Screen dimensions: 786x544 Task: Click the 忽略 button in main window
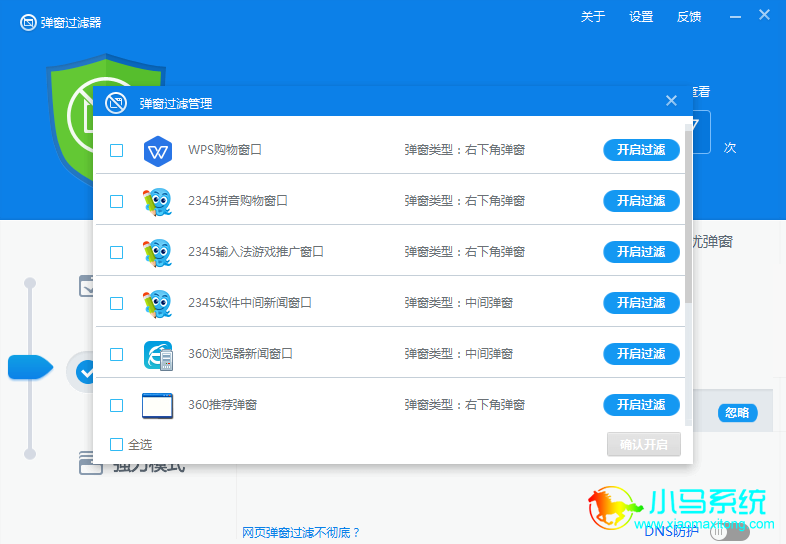click(x=737, y=413)
